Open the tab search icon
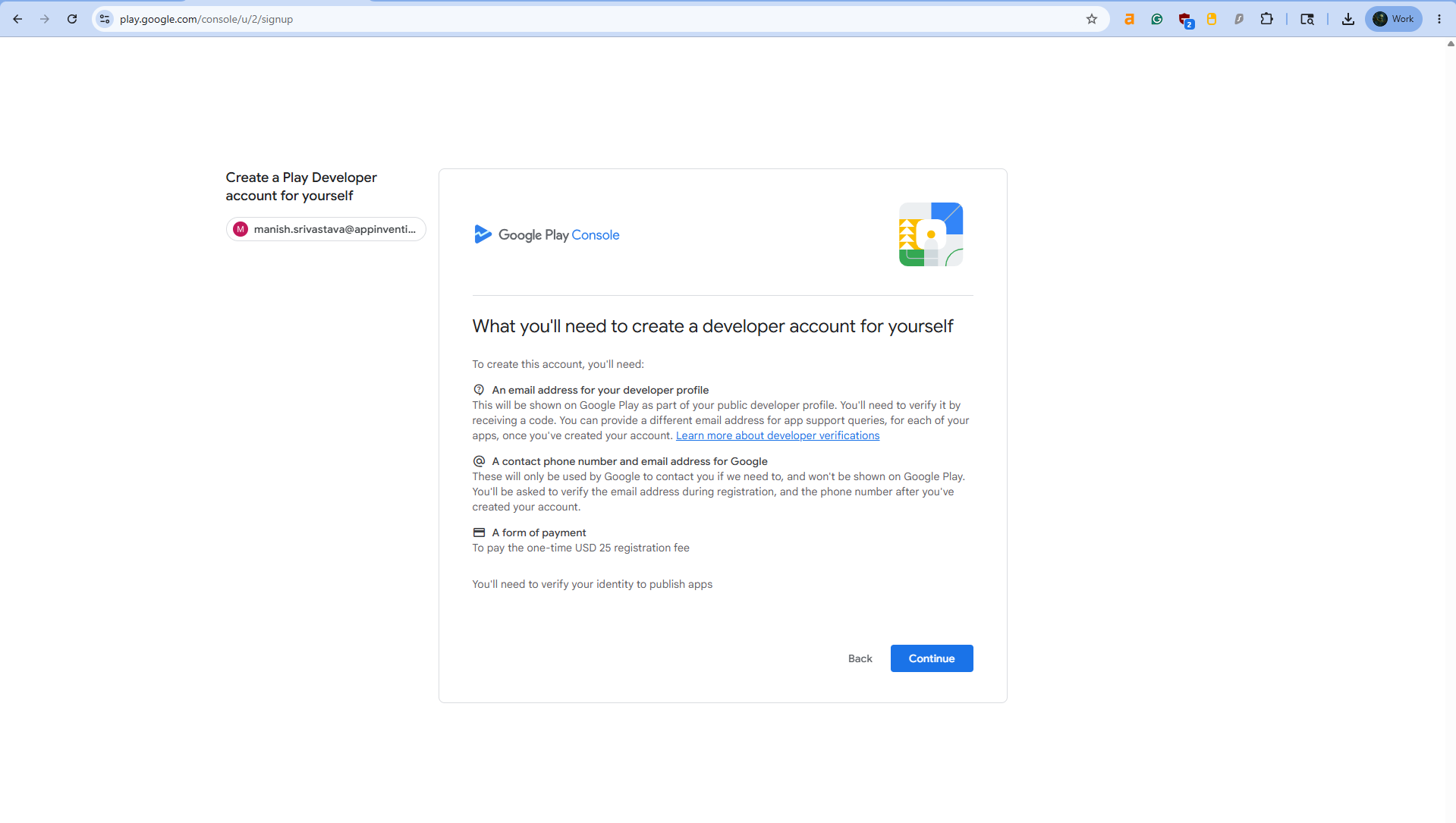 [x=1307, y=19]
